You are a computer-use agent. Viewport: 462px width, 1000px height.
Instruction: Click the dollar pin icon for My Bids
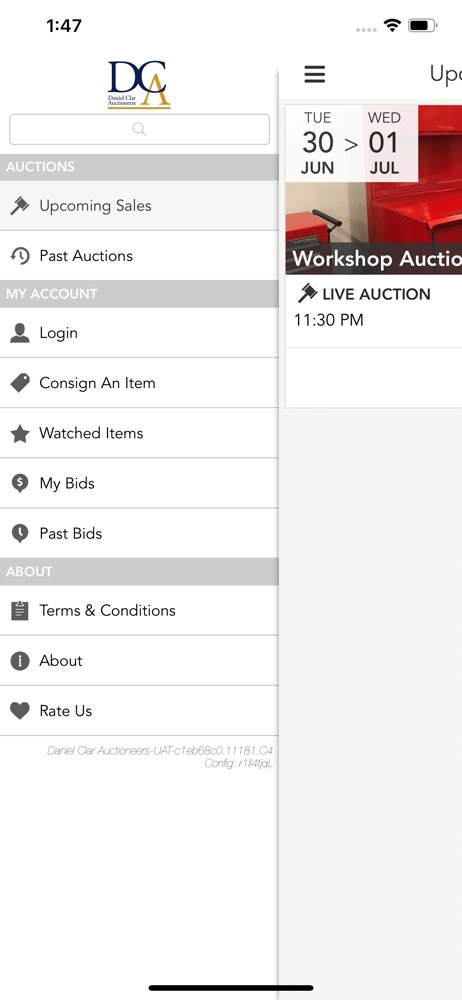click(x=20, y=483)
